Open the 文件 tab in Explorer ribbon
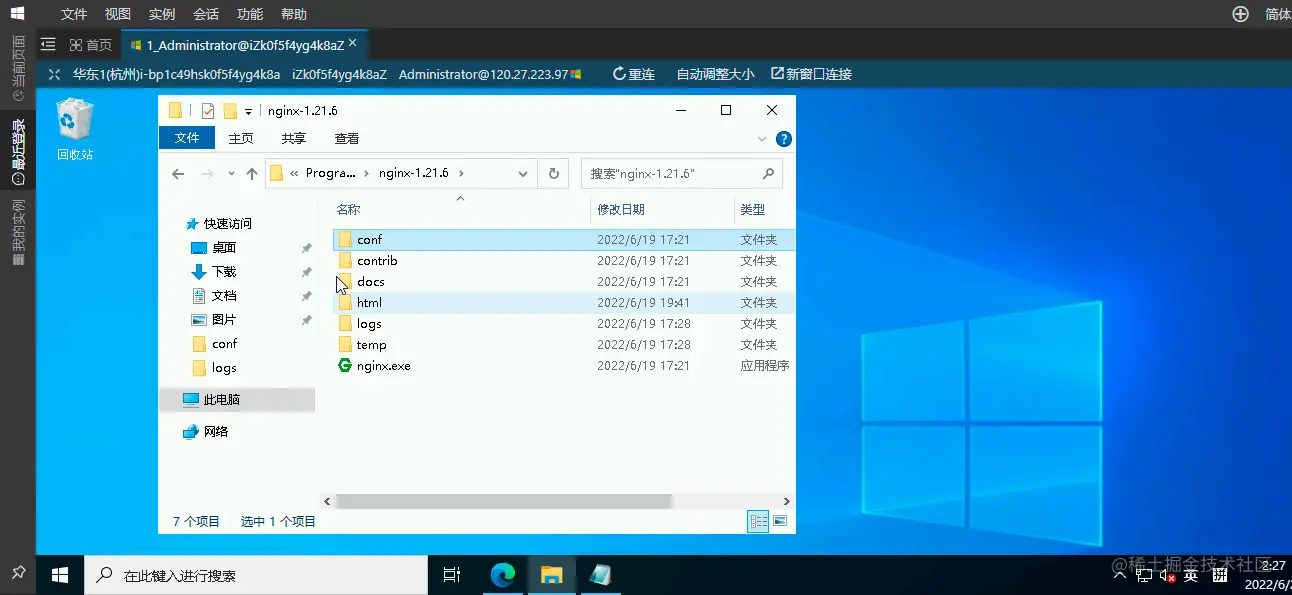Image resolution: width=1292 pixels, height=595 pixels. coord(187,138)
